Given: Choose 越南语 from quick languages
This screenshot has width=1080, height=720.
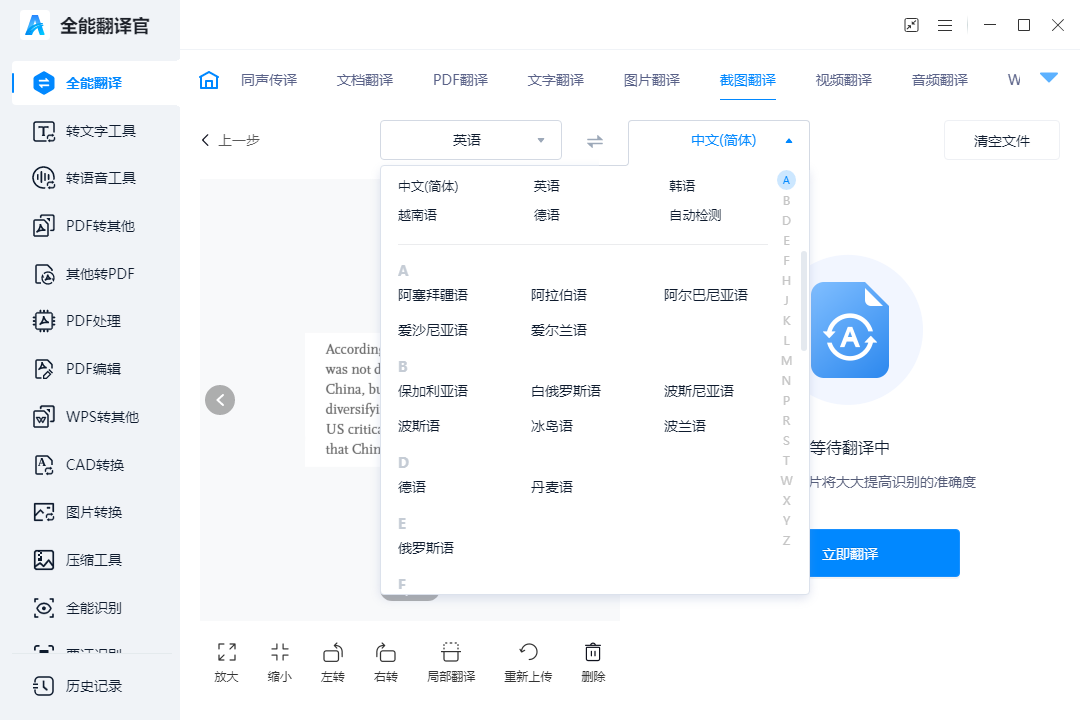Looking at the screenshot, I should pos(417,215).
